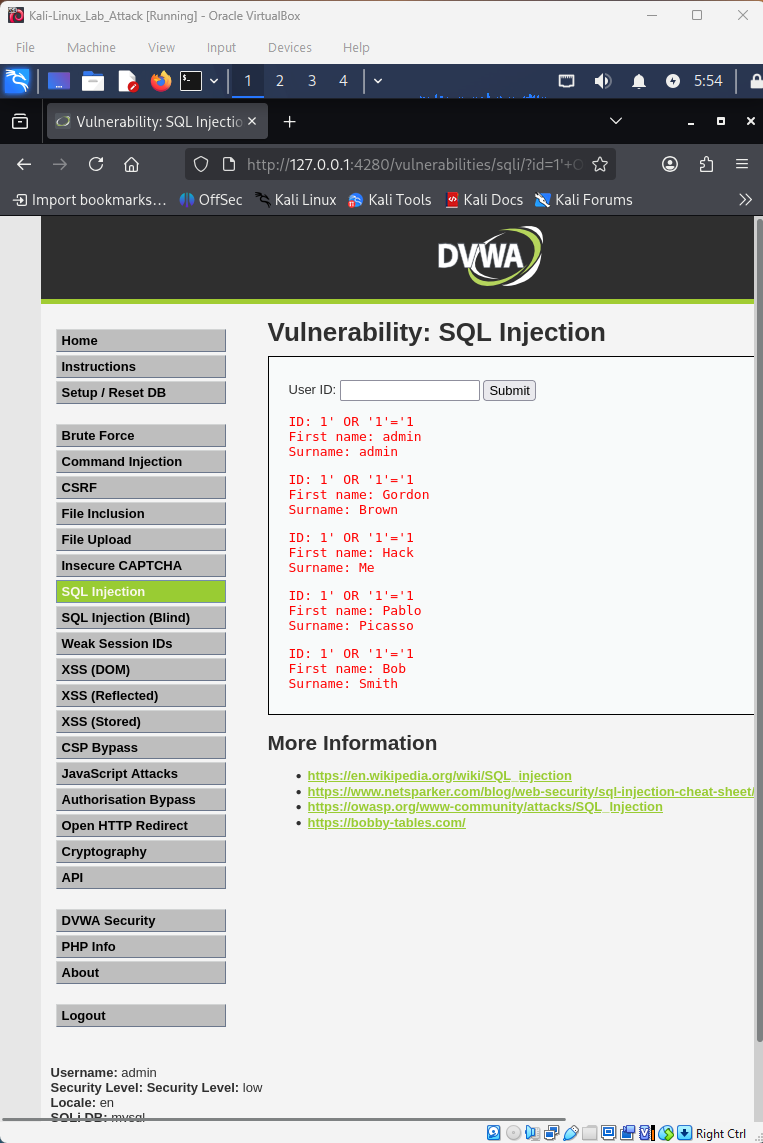
Task: Click the User ID input field
Action: (410, 390)
